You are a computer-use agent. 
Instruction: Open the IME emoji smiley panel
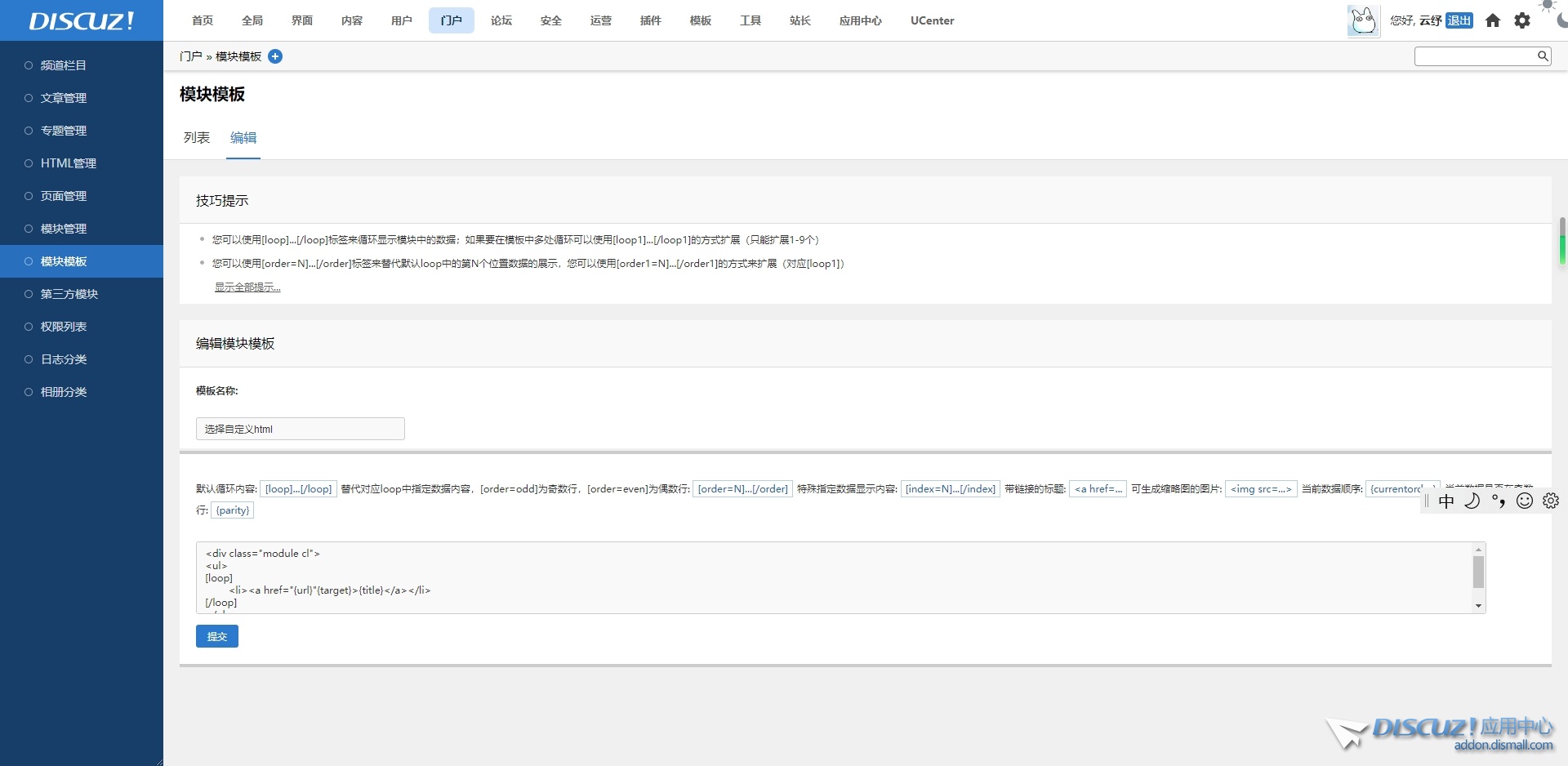1525,501
